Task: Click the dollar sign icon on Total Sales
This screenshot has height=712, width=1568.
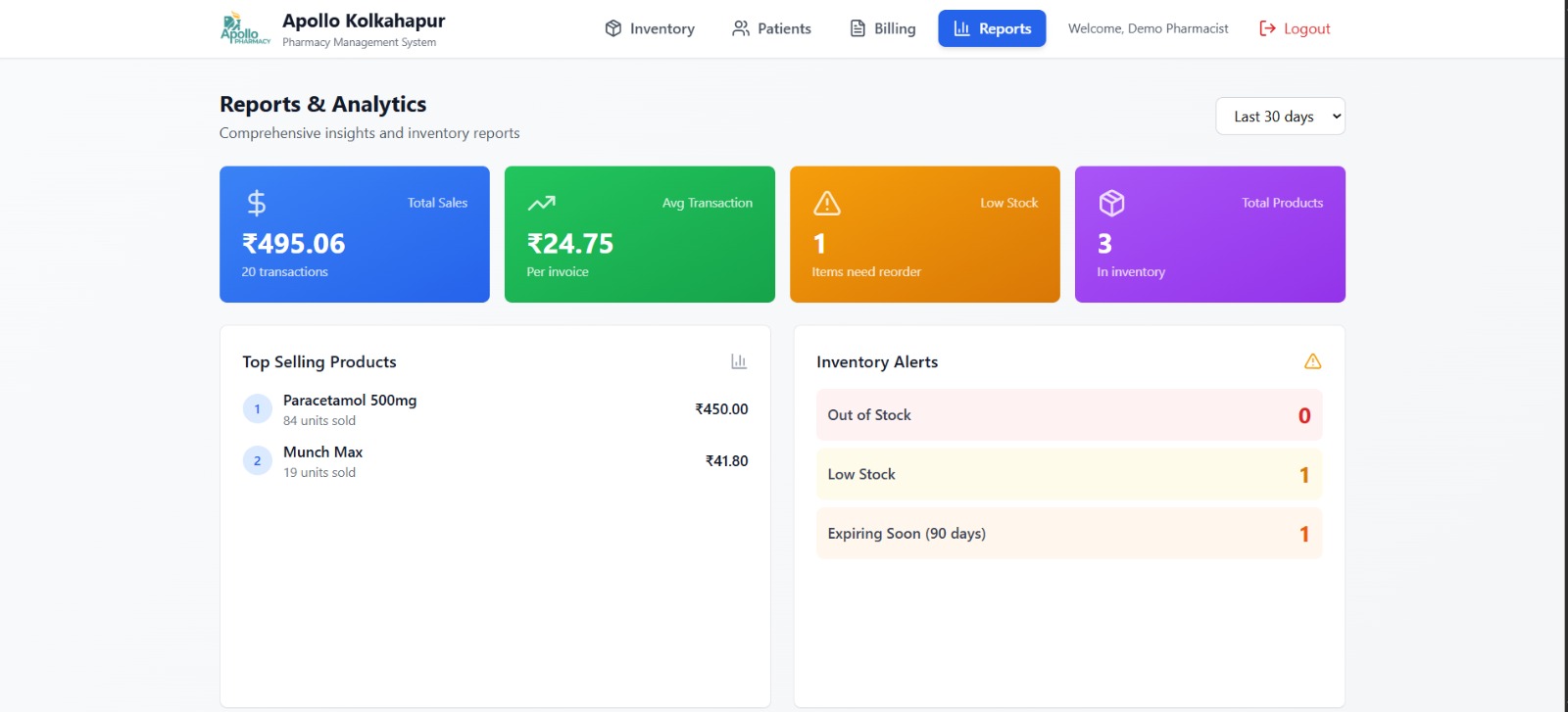Action: [256, 203]
